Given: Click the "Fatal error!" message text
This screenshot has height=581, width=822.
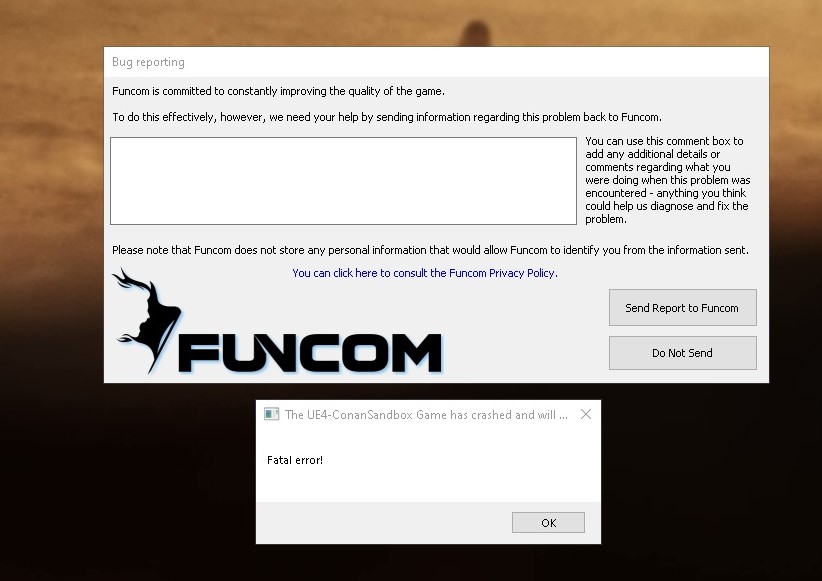Looking at the screenshot, I should click(295, 460).
